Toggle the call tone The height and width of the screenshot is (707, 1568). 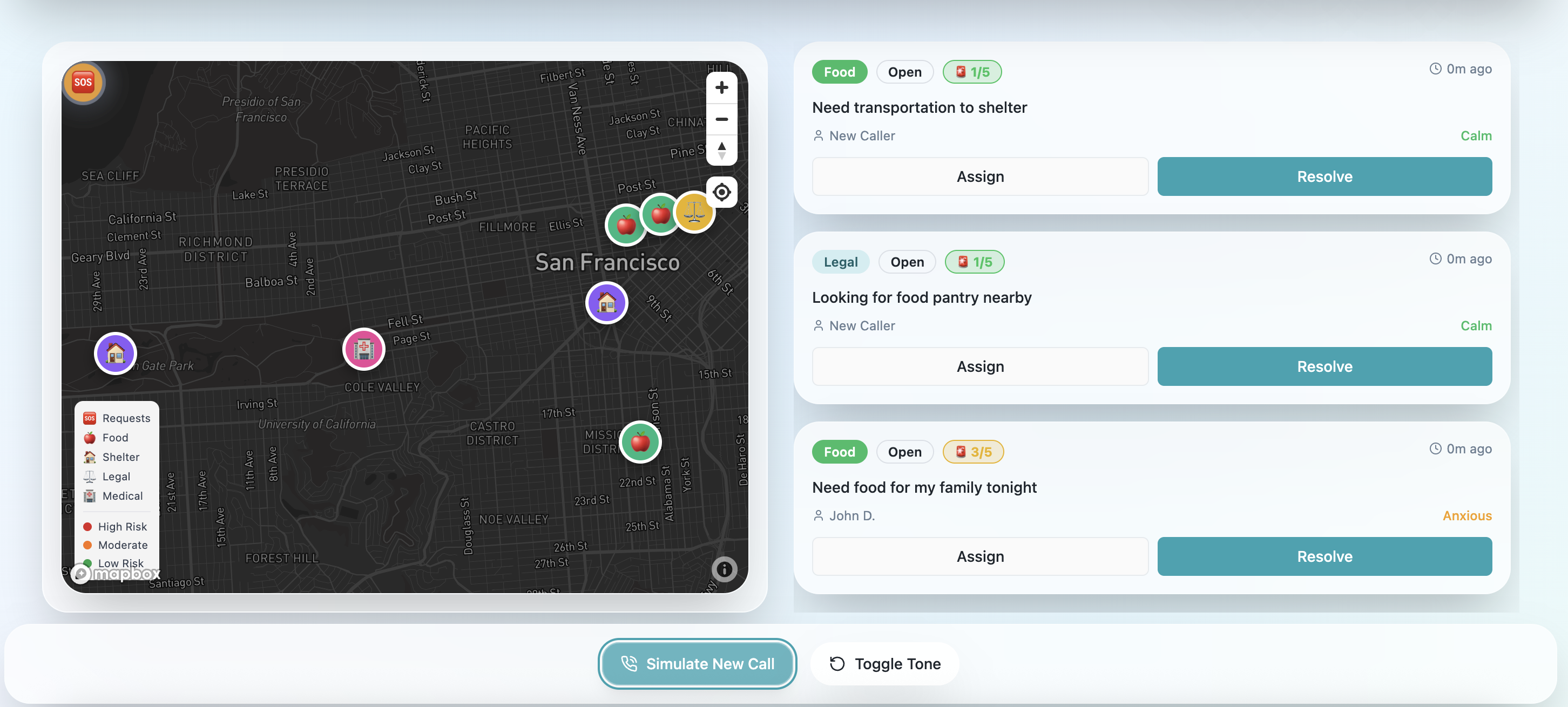click(x=884, y=663)
